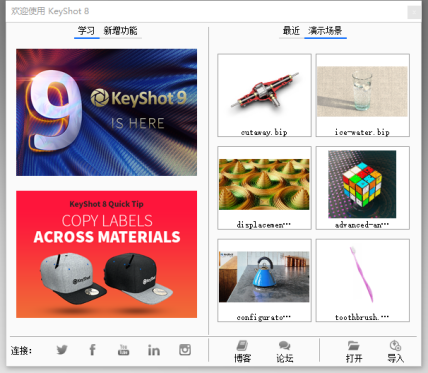Open the toothbrush demo scene
Screen dimensions: 428x373
[x=363, y=280]
